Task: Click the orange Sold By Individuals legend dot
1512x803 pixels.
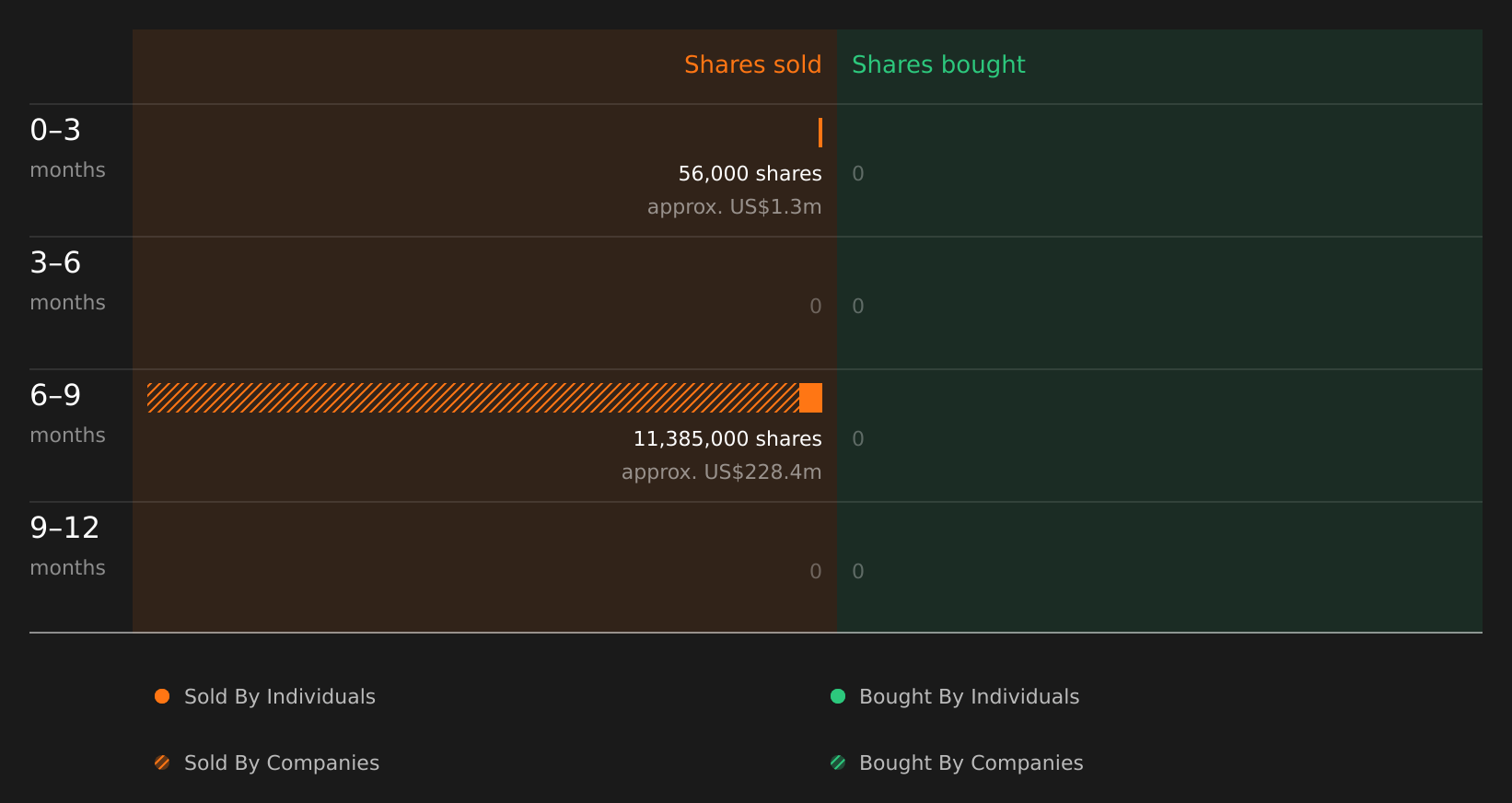Action: (x=162, y=696)
